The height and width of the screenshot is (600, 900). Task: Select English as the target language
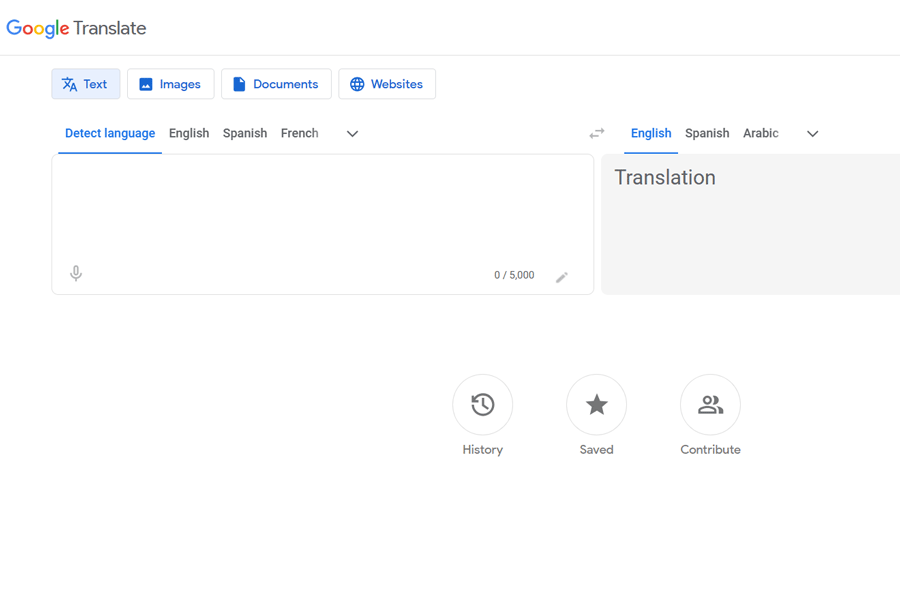(x=651, y=133)
